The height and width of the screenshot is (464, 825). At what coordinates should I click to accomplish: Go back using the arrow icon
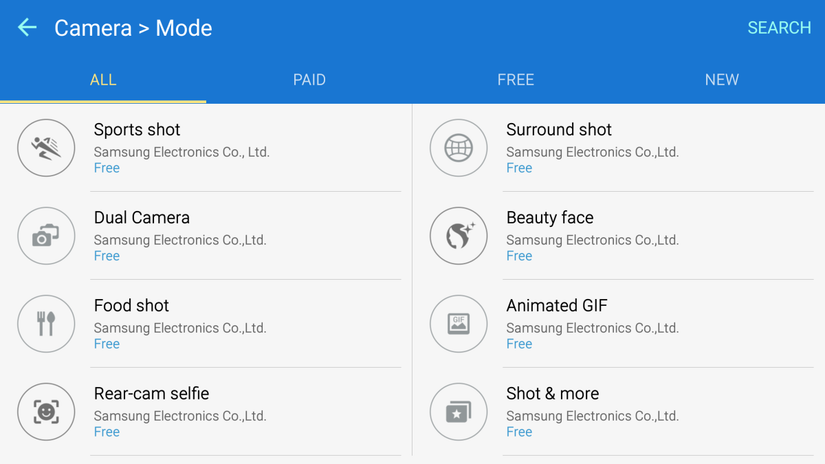click(27, 27)
